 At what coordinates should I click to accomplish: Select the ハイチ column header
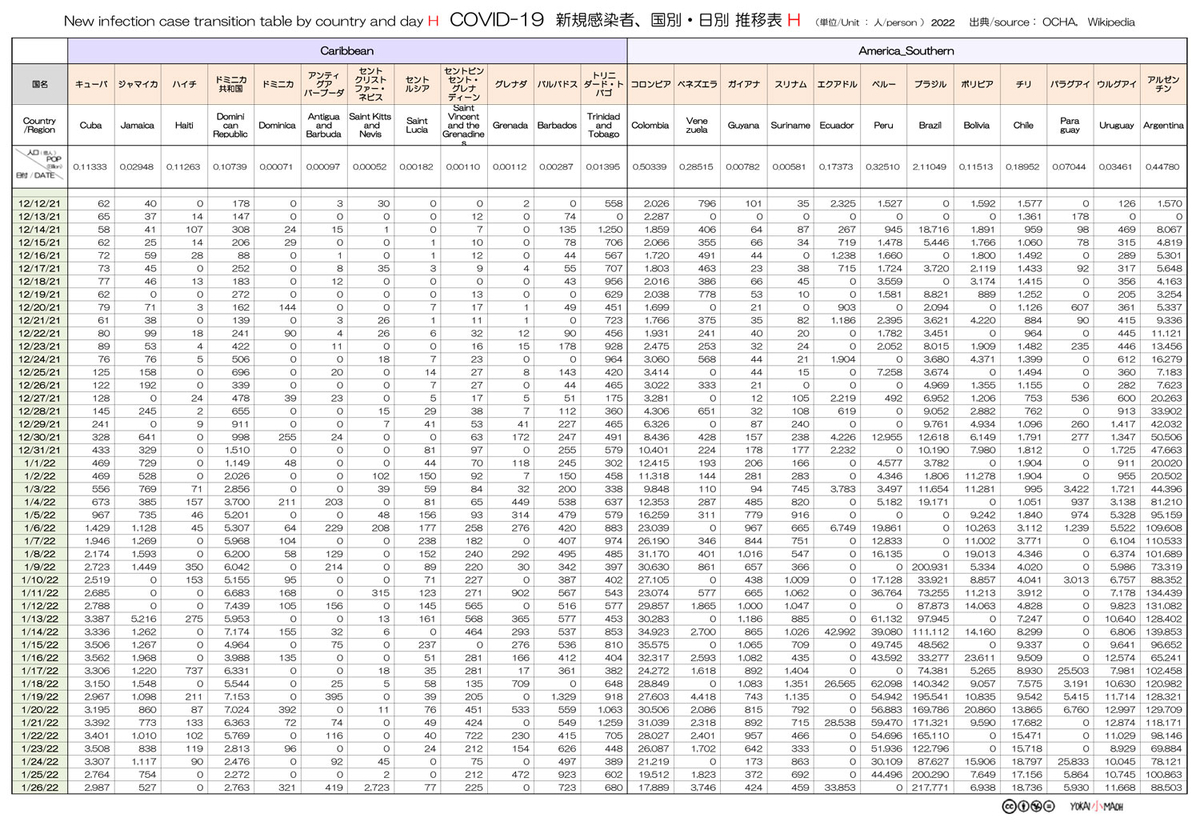(184, 85)
